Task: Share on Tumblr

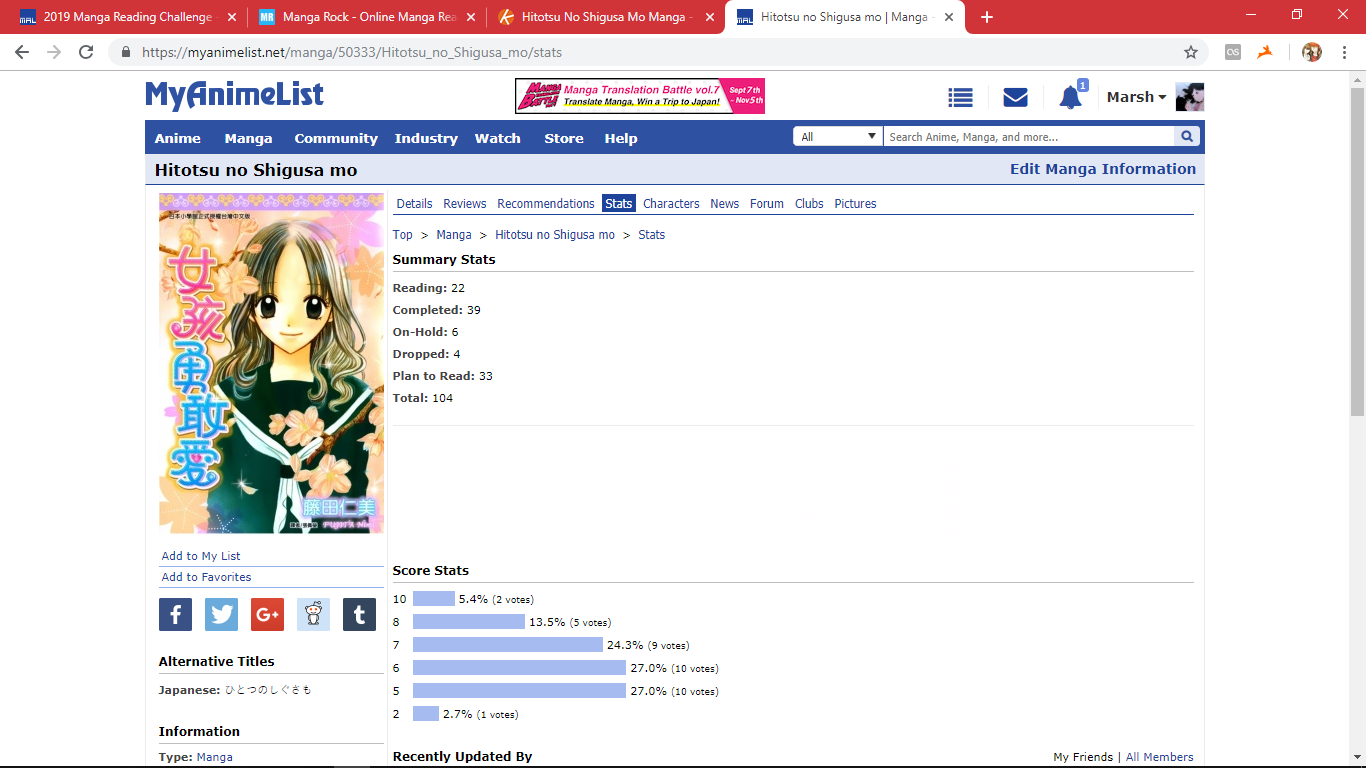Action: tap(359, 614)
